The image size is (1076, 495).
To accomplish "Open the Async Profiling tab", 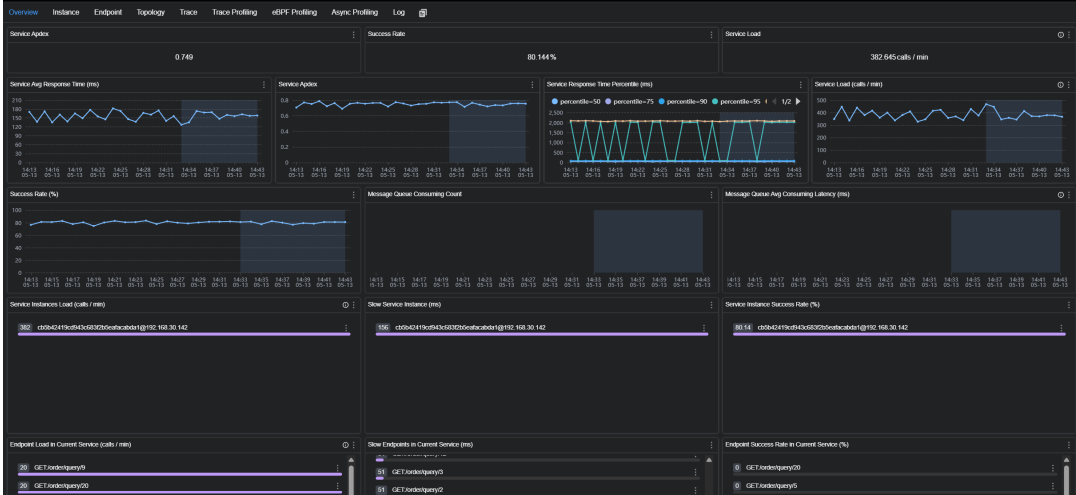I will (x=355, y=12).
